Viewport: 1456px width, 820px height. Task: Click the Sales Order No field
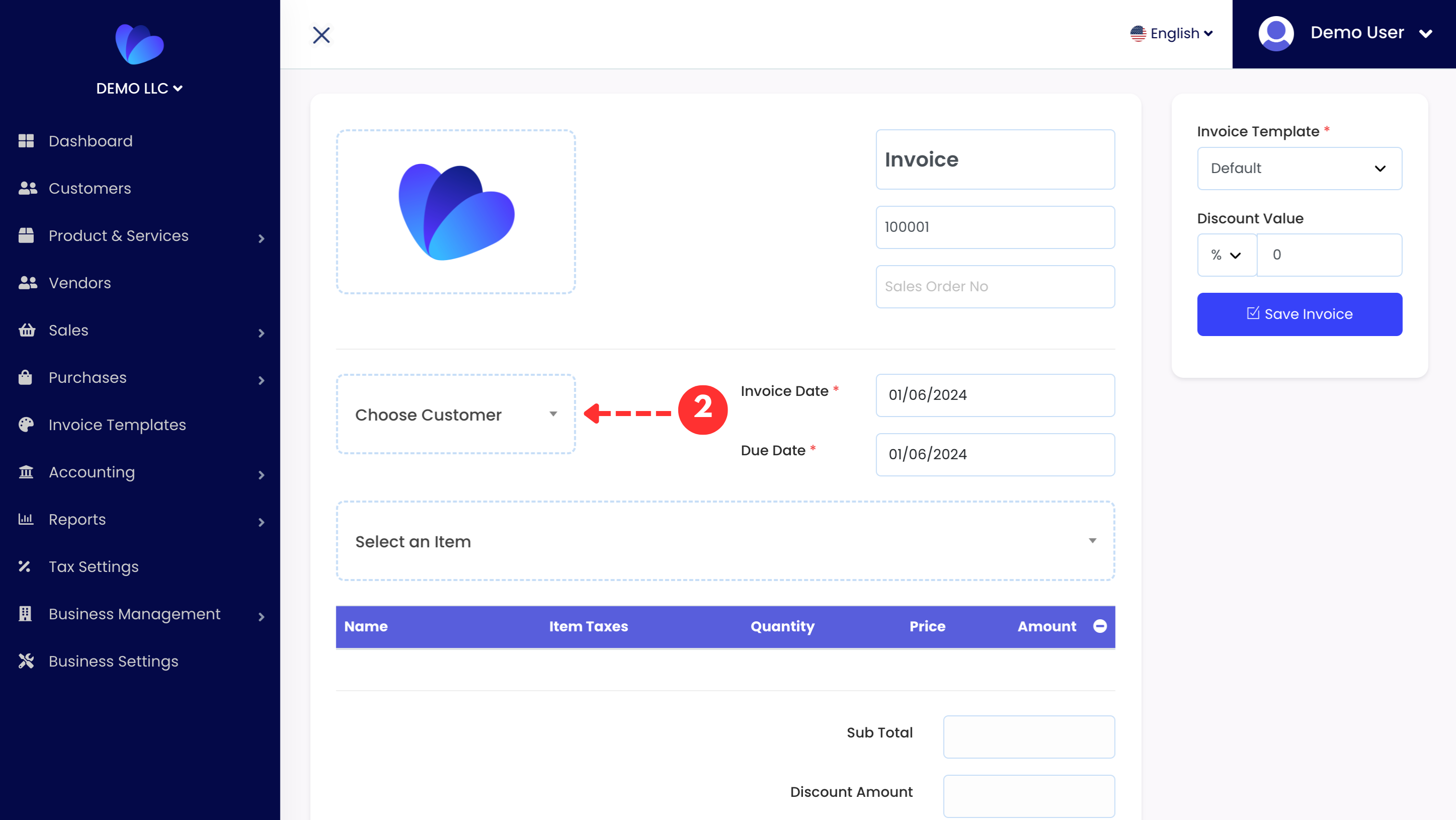tap(995, 287)
